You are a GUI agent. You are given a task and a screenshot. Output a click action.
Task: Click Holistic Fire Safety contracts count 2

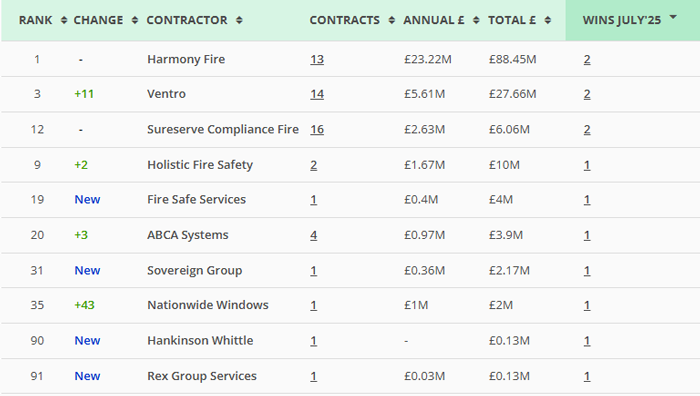(x=313, y=165)
